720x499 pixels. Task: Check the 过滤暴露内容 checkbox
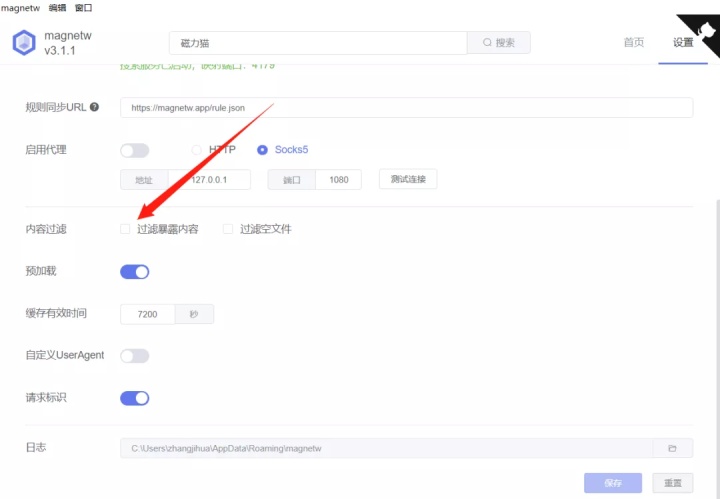click(x=125, y=229)
